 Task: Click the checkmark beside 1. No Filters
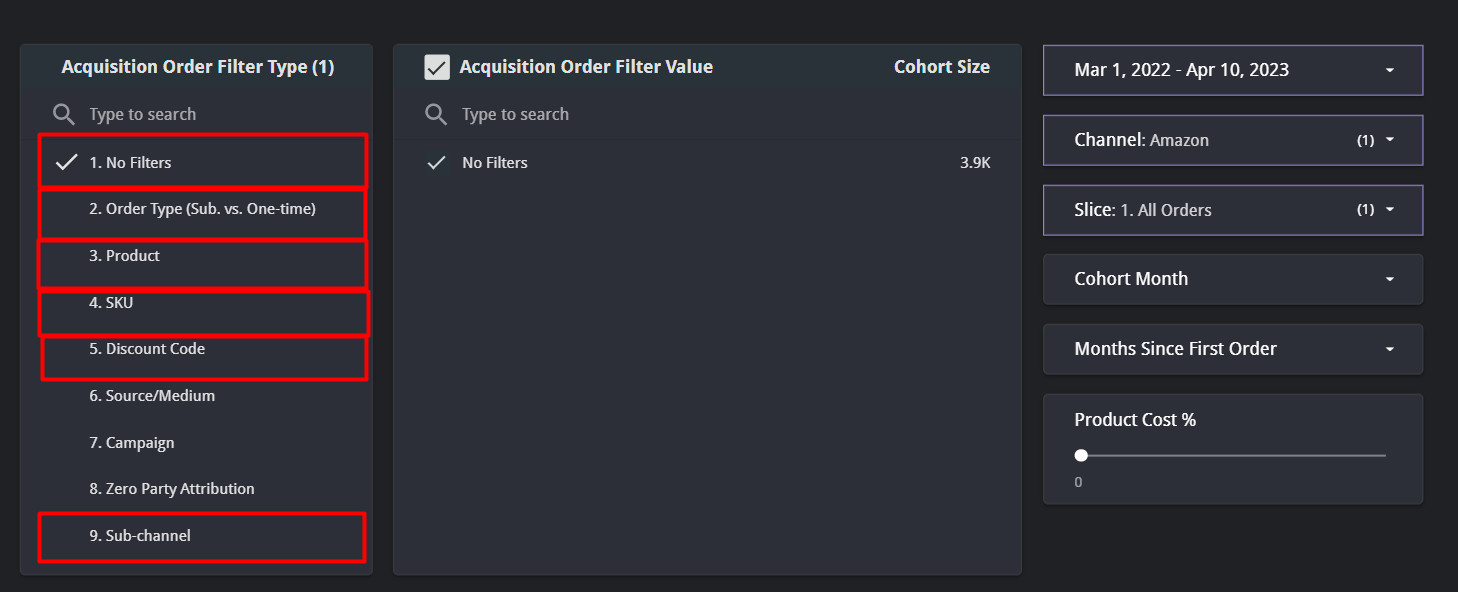point(66,162)
